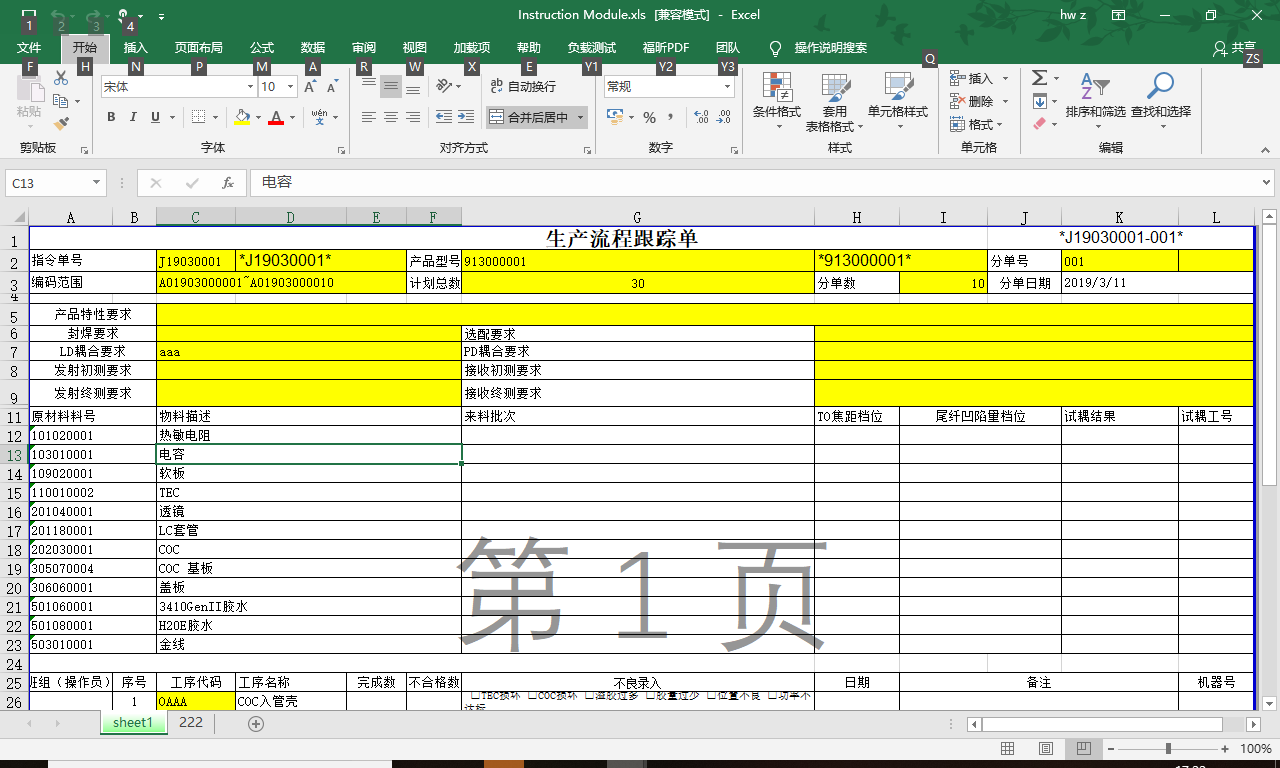
Task: Add a new sheet with plus button
Action: click(x=256, y=724)
